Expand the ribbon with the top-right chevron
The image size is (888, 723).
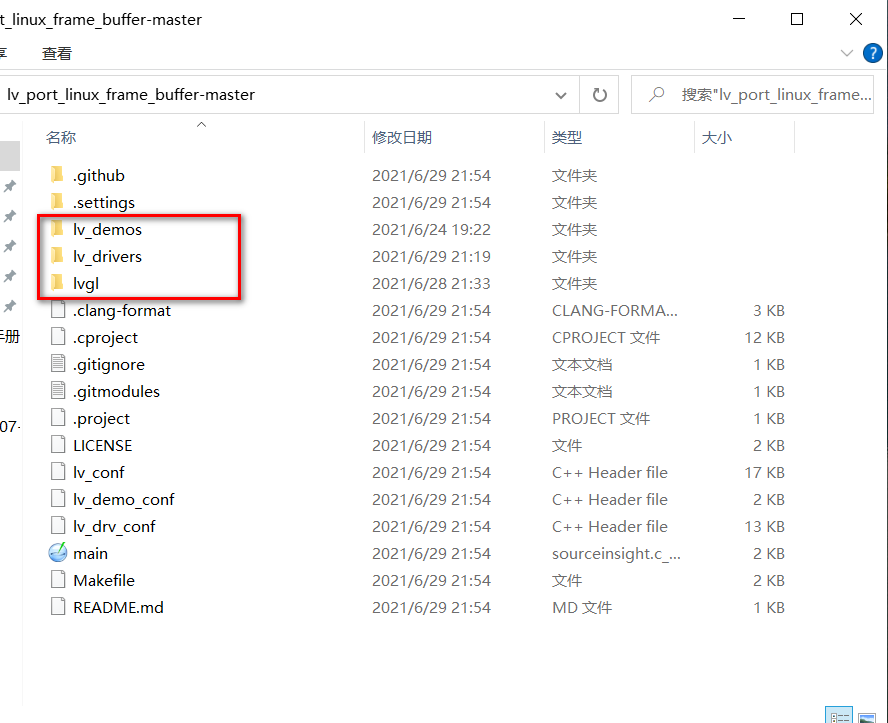click(846, 53)
